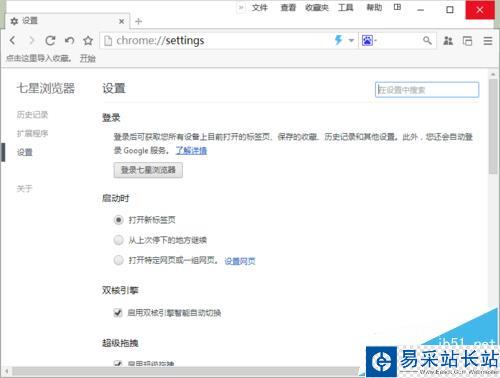
Task: Open the 工具 menu
Action: pyautogui.click(x=346, y=7)
